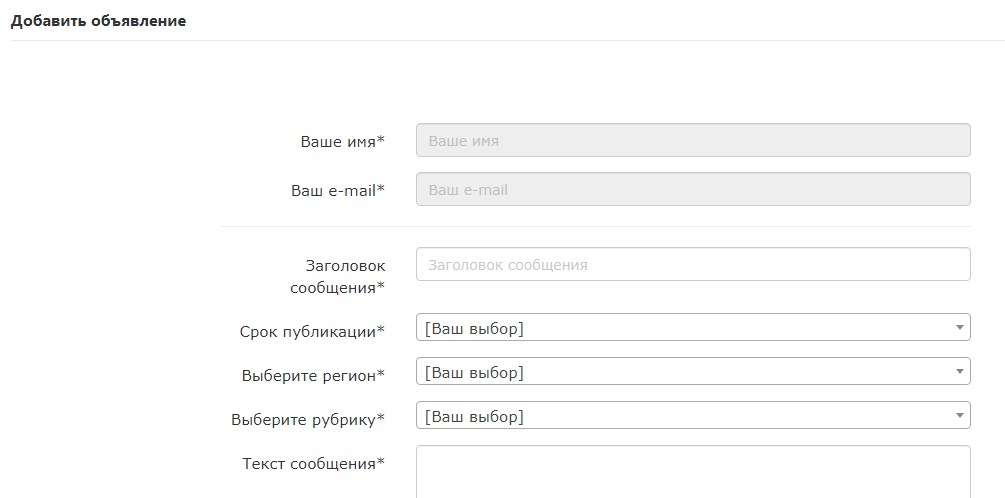The image size is (1005, 498).
Task: Click the Срок публикации* label
Action: coord(313,332)
